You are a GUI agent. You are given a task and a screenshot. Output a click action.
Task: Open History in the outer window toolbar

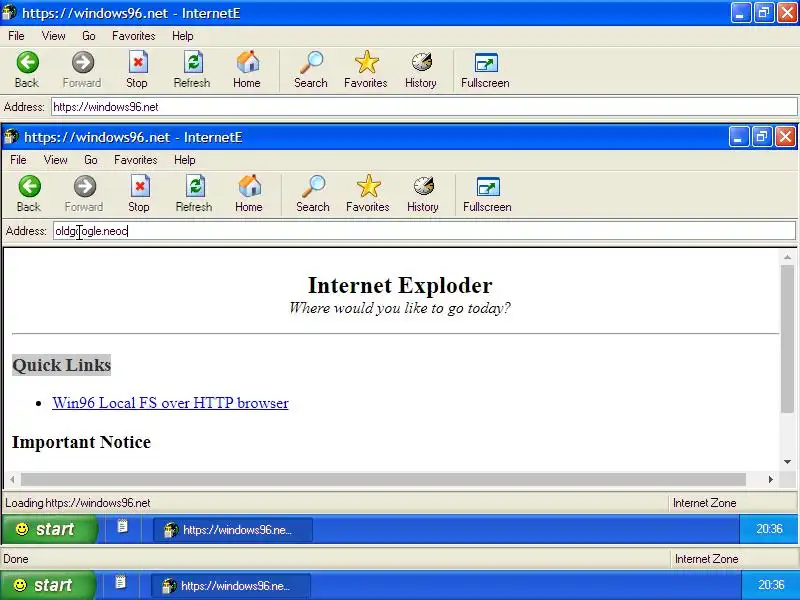(x=421, y=70)
